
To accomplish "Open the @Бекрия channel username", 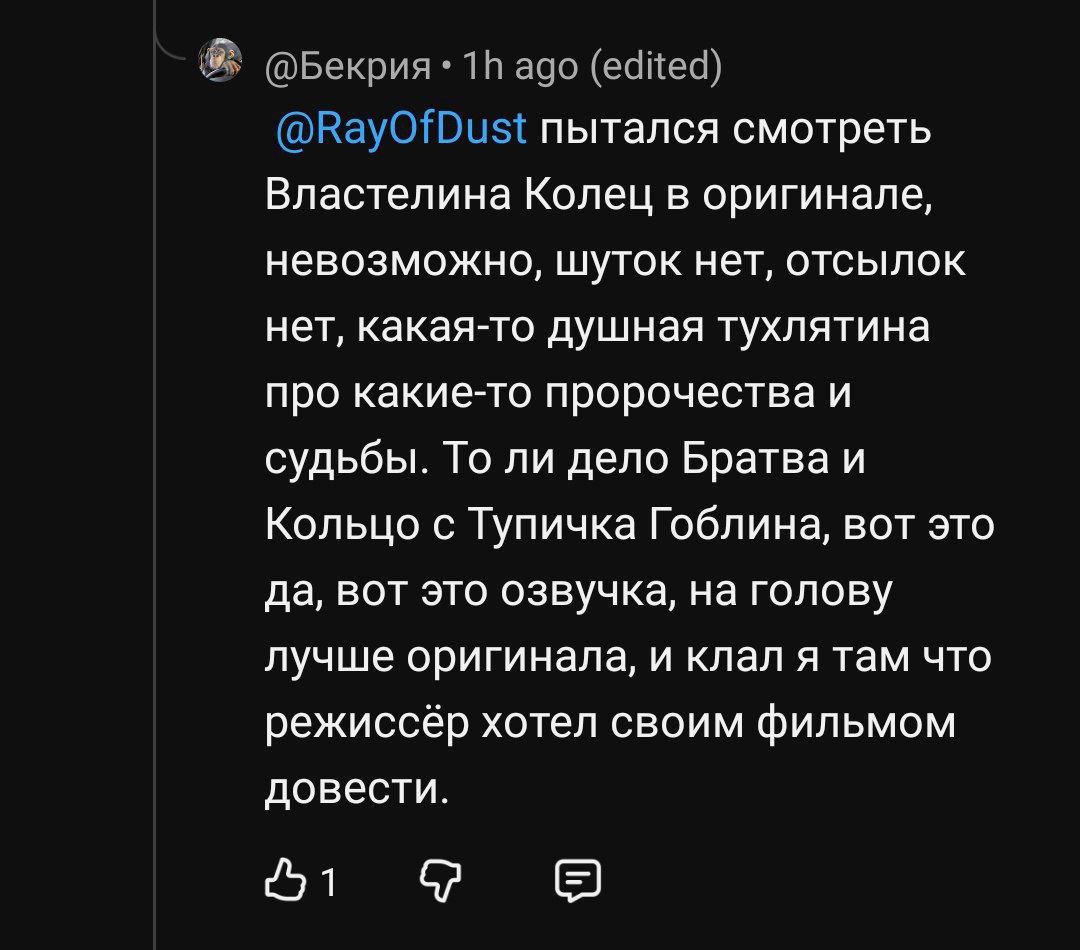I will (348, 68).
